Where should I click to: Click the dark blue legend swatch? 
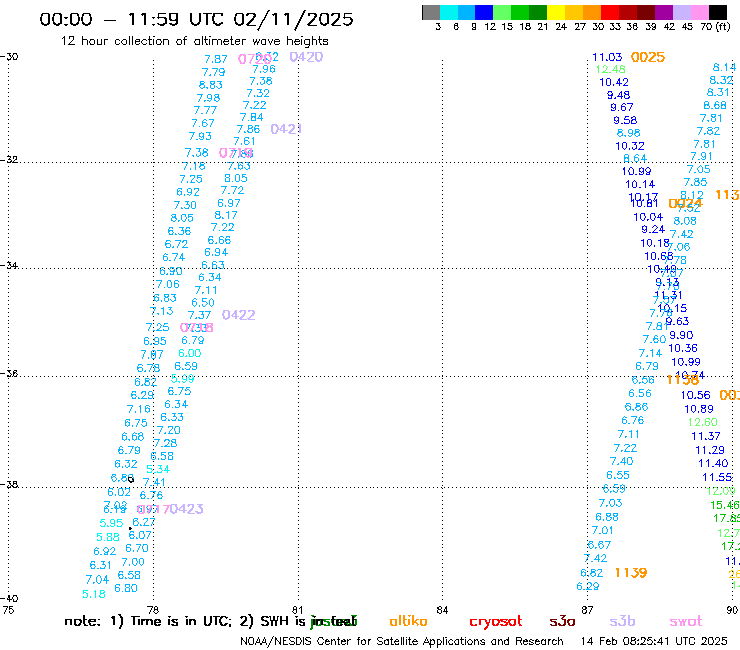tap(484, 12)
